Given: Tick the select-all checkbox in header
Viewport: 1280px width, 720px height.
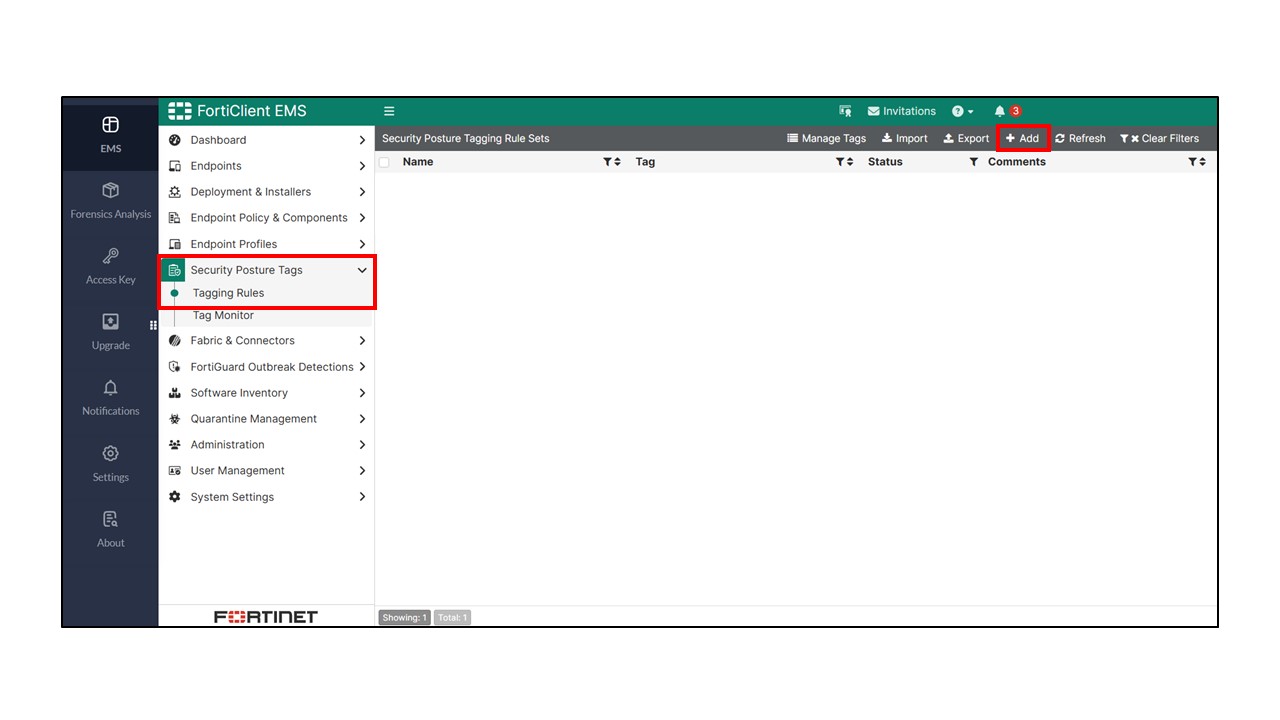Looking at the screenshot, I should point(384,162).
